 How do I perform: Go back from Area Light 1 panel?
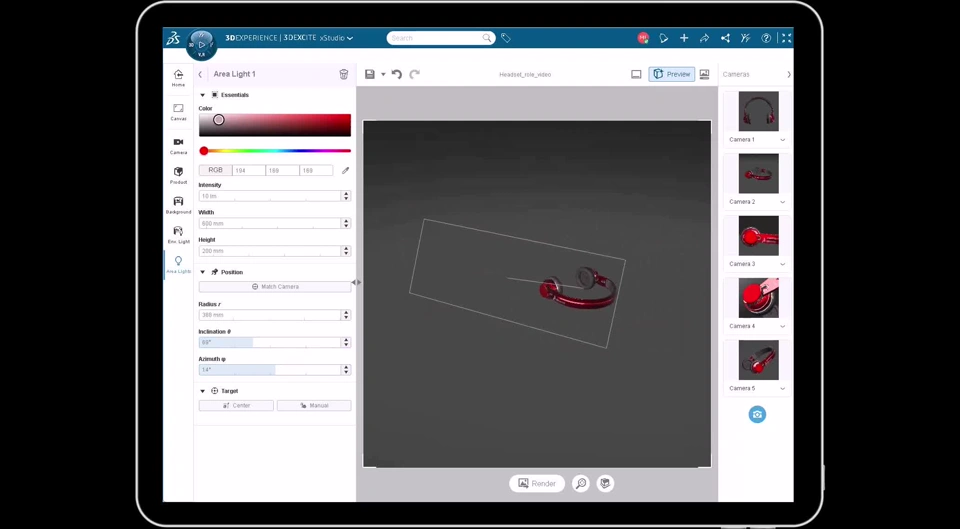coord(200,74)
